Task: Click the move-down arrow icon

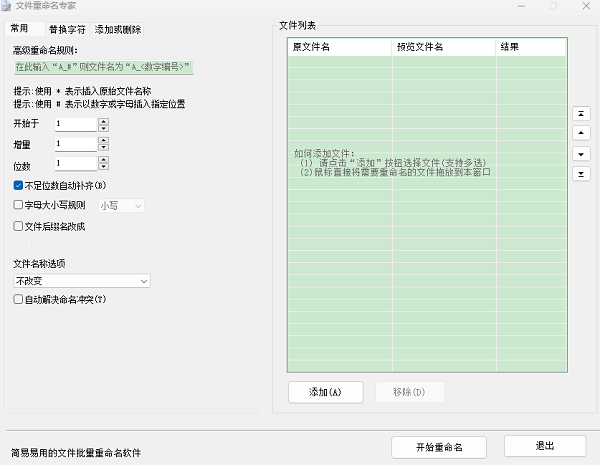Action: pos(582,154)
